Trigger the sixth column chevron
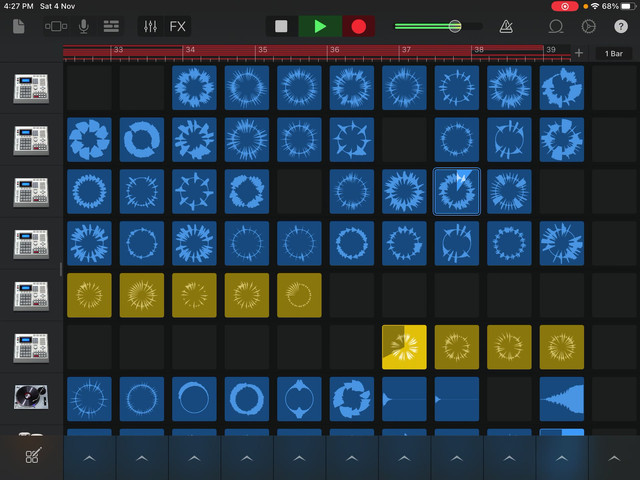 pyautogui.click(x=352, y=458)
